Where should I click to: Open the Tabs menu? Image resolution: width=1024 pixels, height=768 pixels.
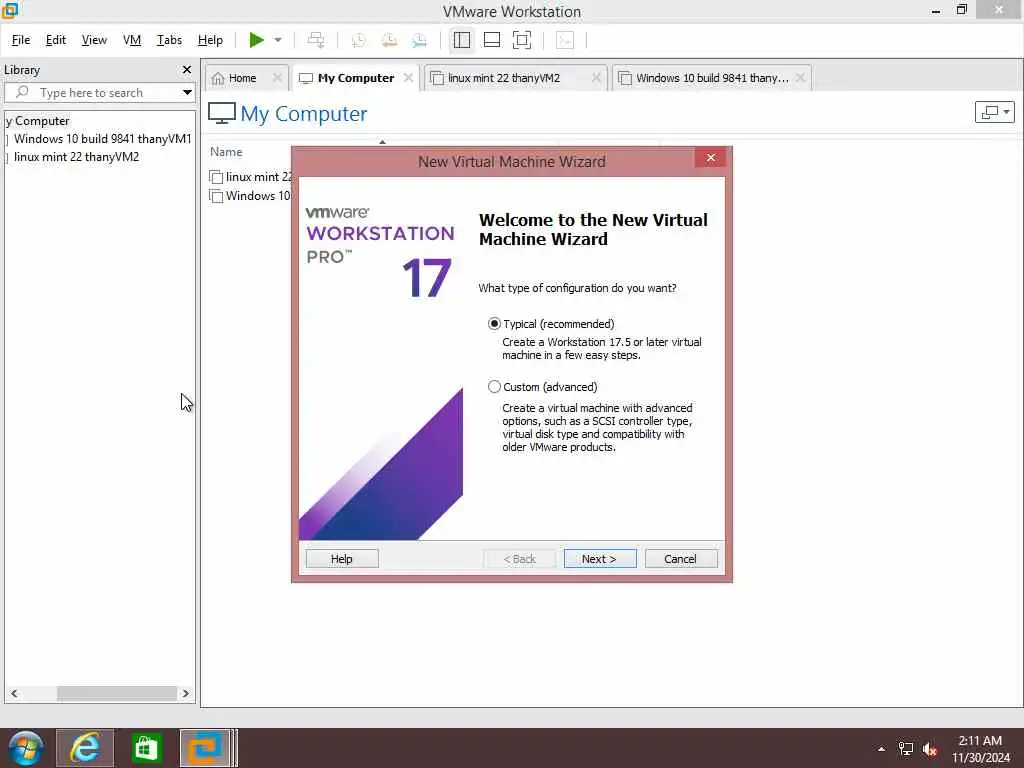point(169,40)
